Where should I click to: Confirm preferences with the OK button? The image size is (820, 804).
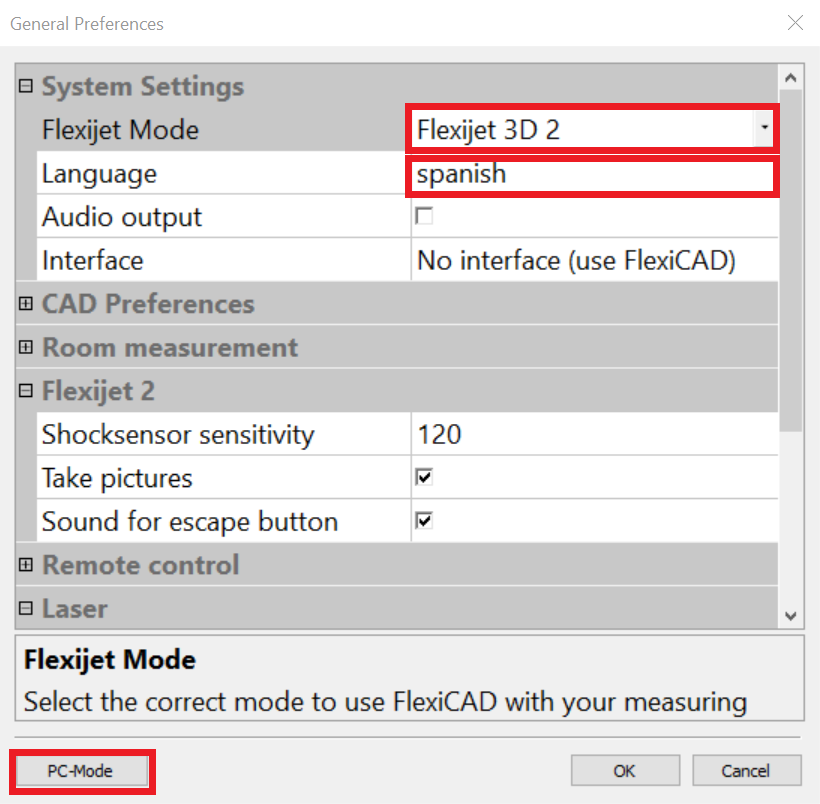click(x=625, y=771)
